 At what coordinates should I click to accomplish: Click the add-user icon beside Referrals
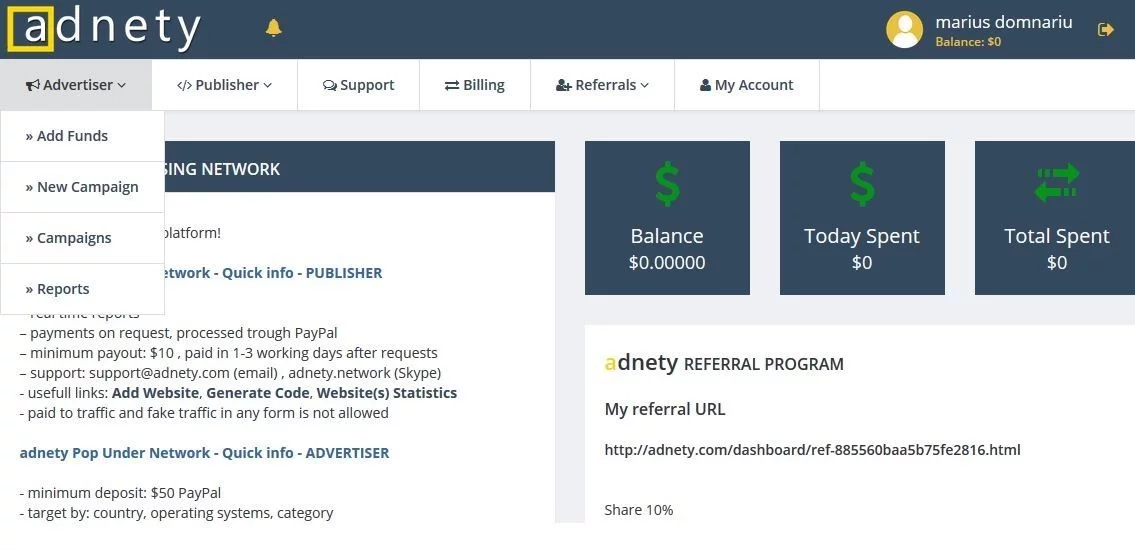[x=564, y=85]
